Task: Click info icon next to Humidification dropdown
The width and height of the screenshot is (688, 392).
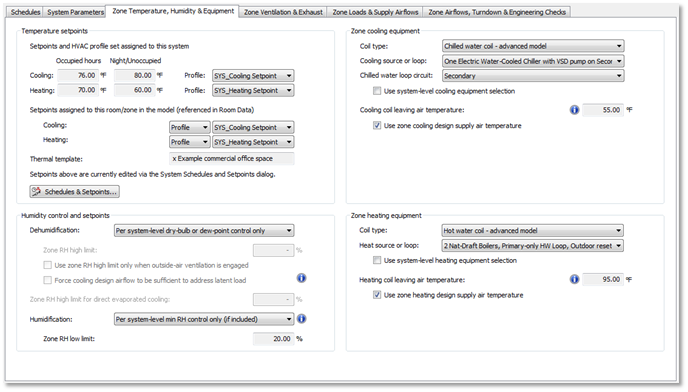Action: coord(301,319)
